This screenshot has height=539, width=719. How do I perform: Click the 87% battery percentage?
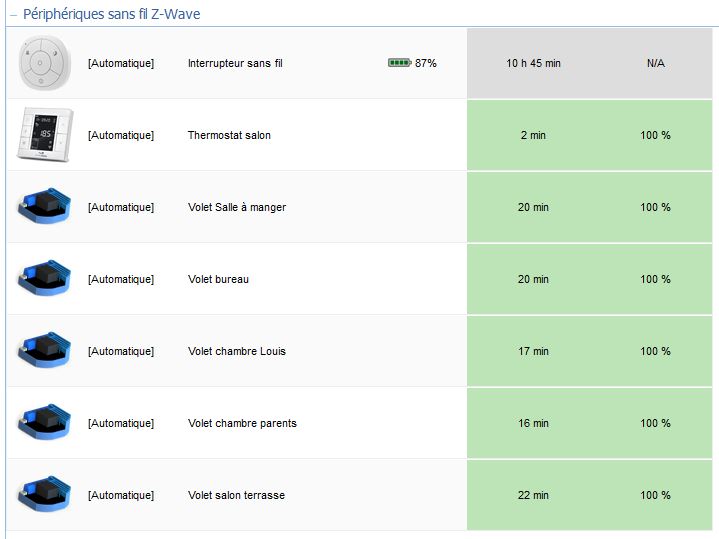(x=426, y=63)
